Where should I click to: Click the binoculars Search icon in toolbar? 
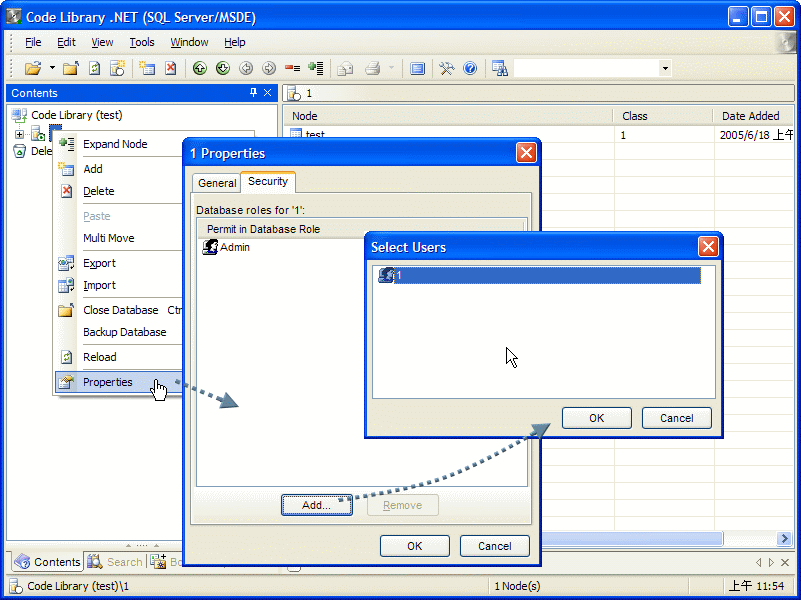(x=500, y=68)
